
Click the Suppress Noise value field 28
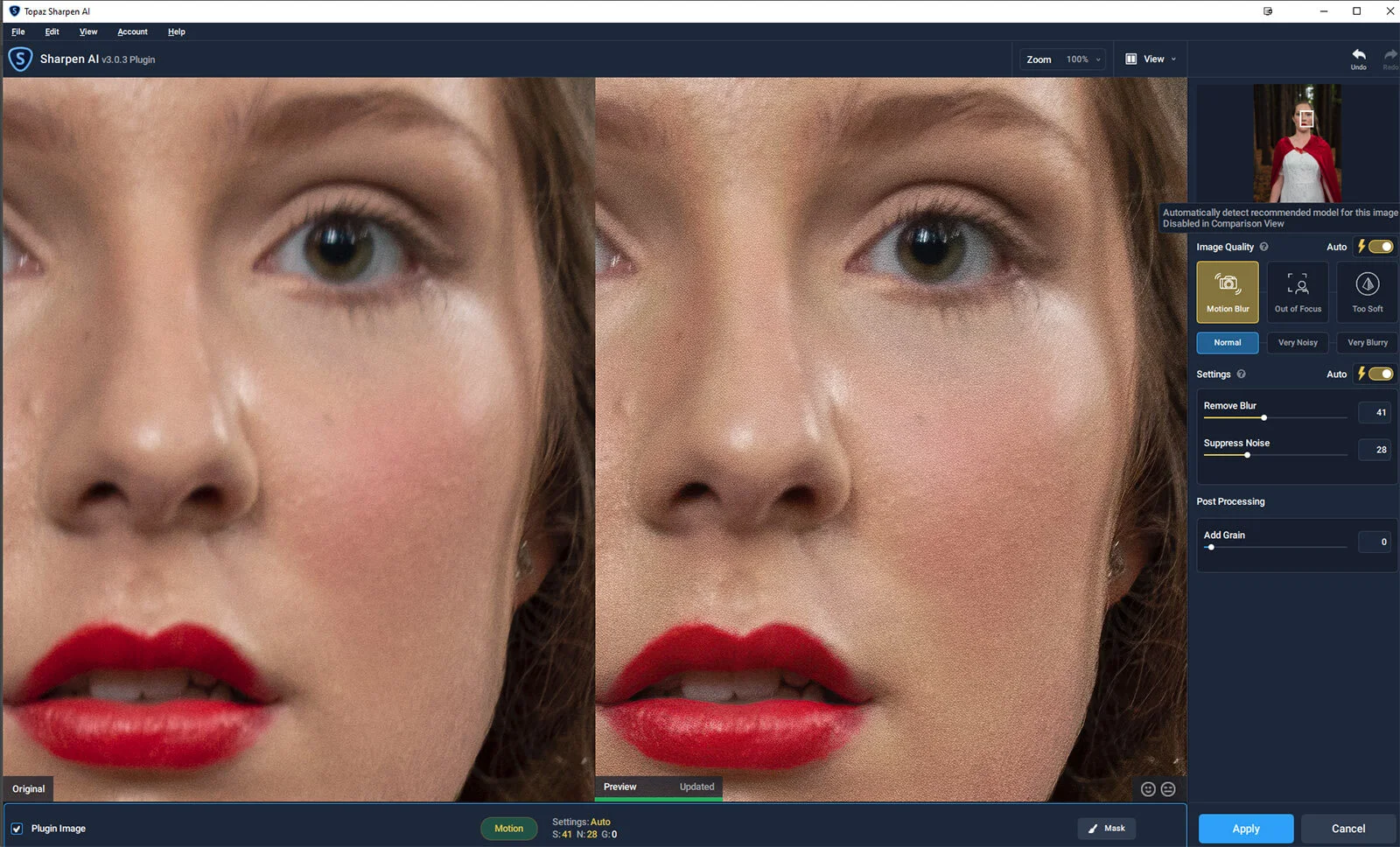(x=1375, y=450)
